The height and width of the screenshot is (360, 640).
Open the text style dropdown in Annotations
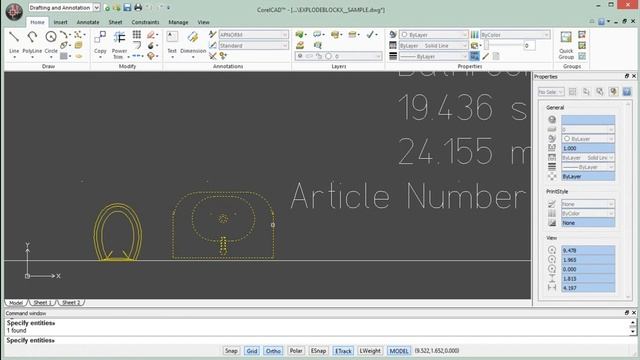[x=253, y=35]
